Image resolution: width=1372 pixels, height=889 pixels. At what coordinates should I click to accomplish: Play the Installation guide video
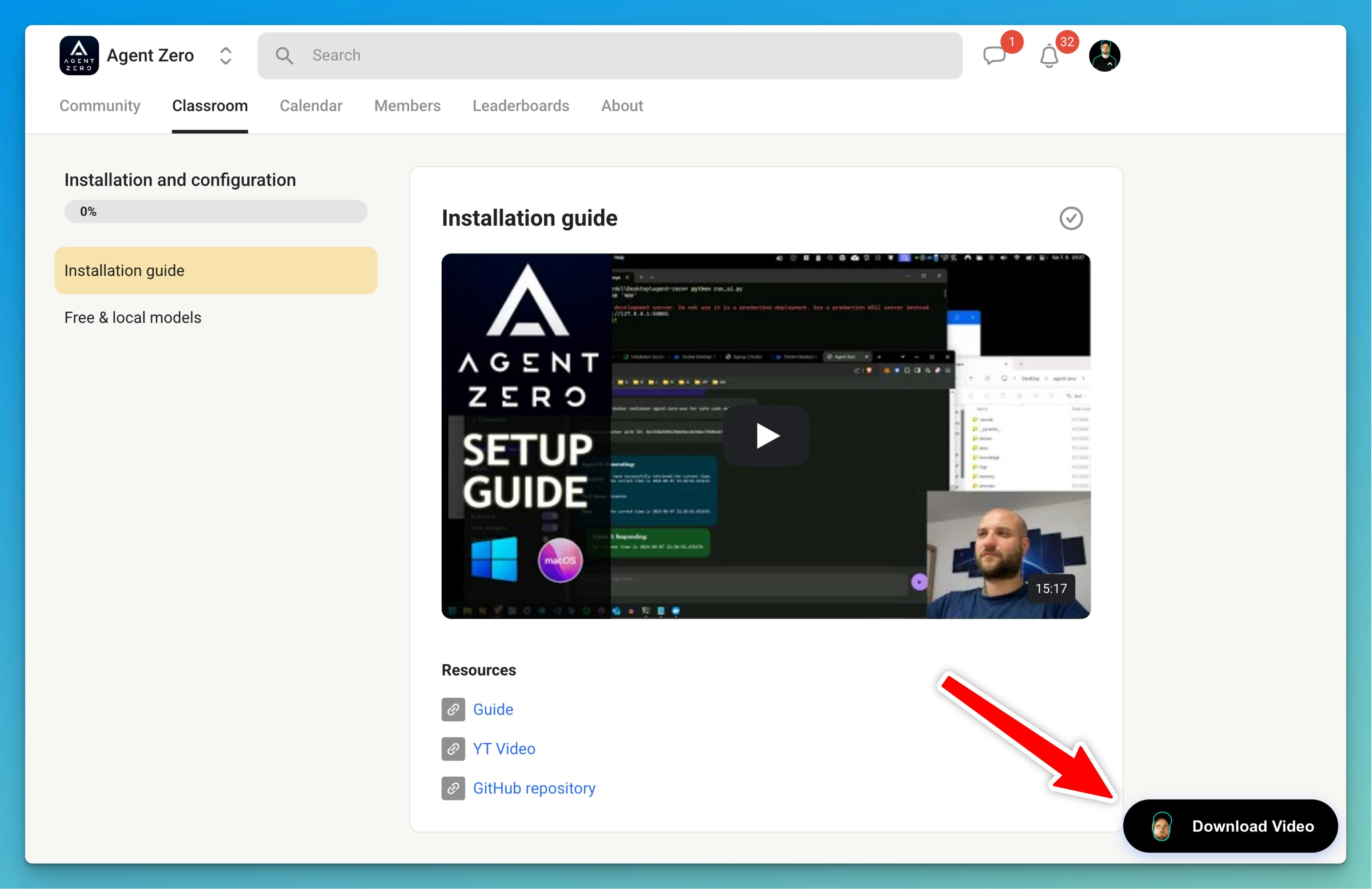(766, 436)
